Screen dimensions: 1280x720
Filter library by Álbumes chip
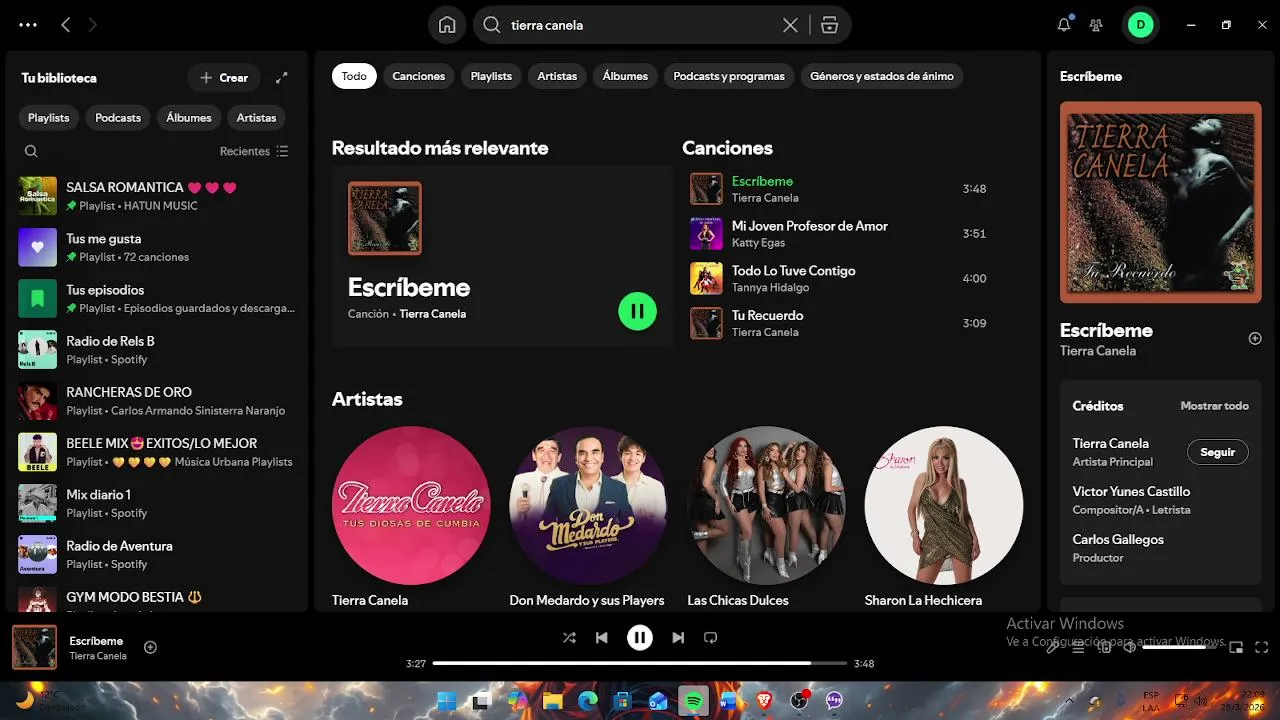click(x=189, y=118)
